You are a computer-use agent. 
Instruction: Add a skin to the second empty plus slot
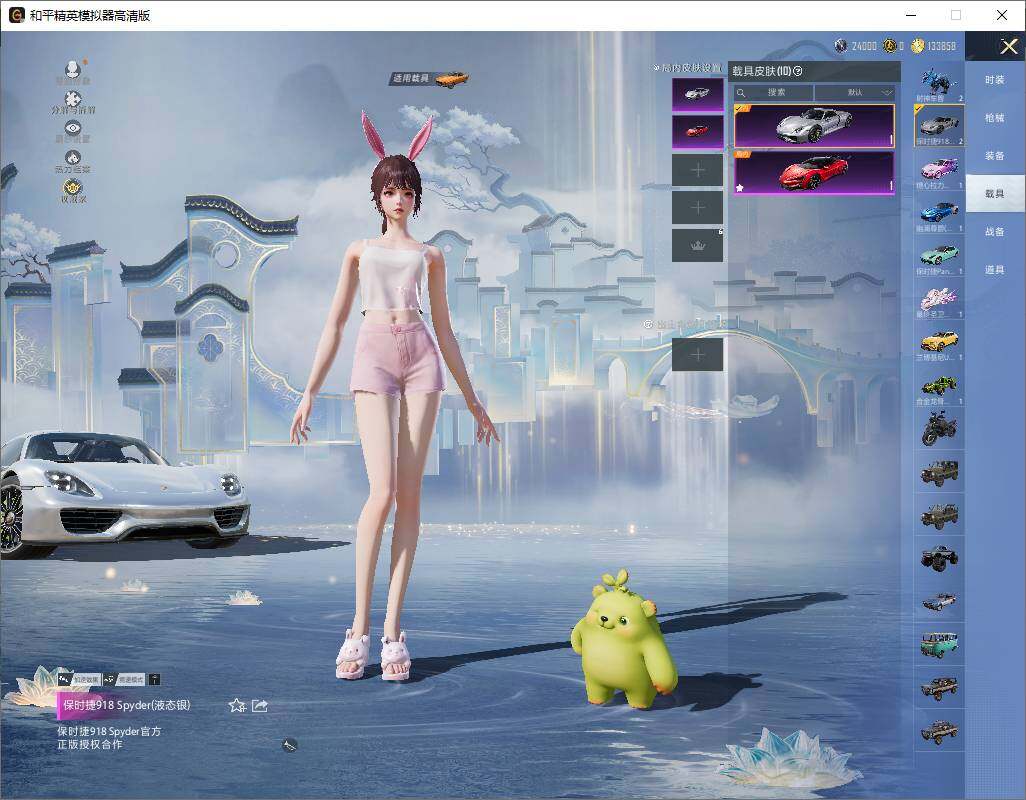[x=698, y=207]
